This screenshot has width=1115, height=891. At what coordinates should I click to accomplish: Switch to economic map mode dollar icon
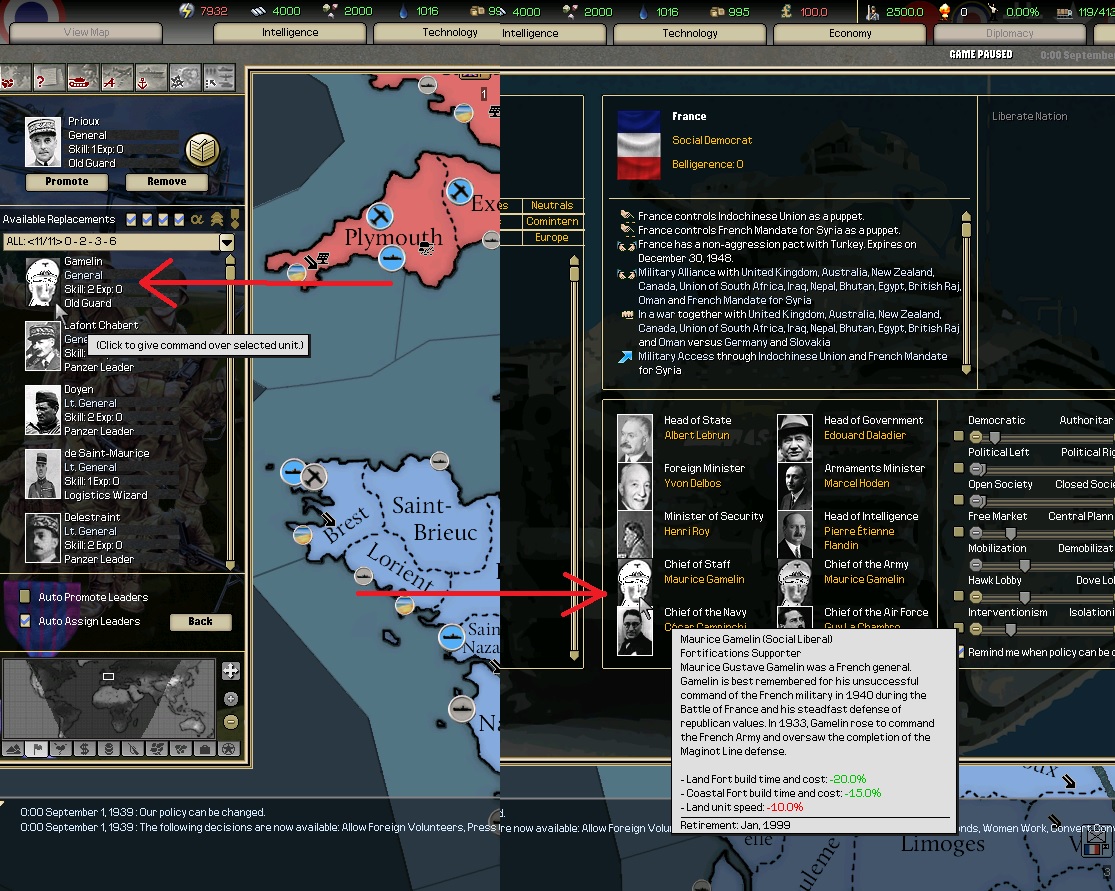pyautogui.click(x=85, y=749)
